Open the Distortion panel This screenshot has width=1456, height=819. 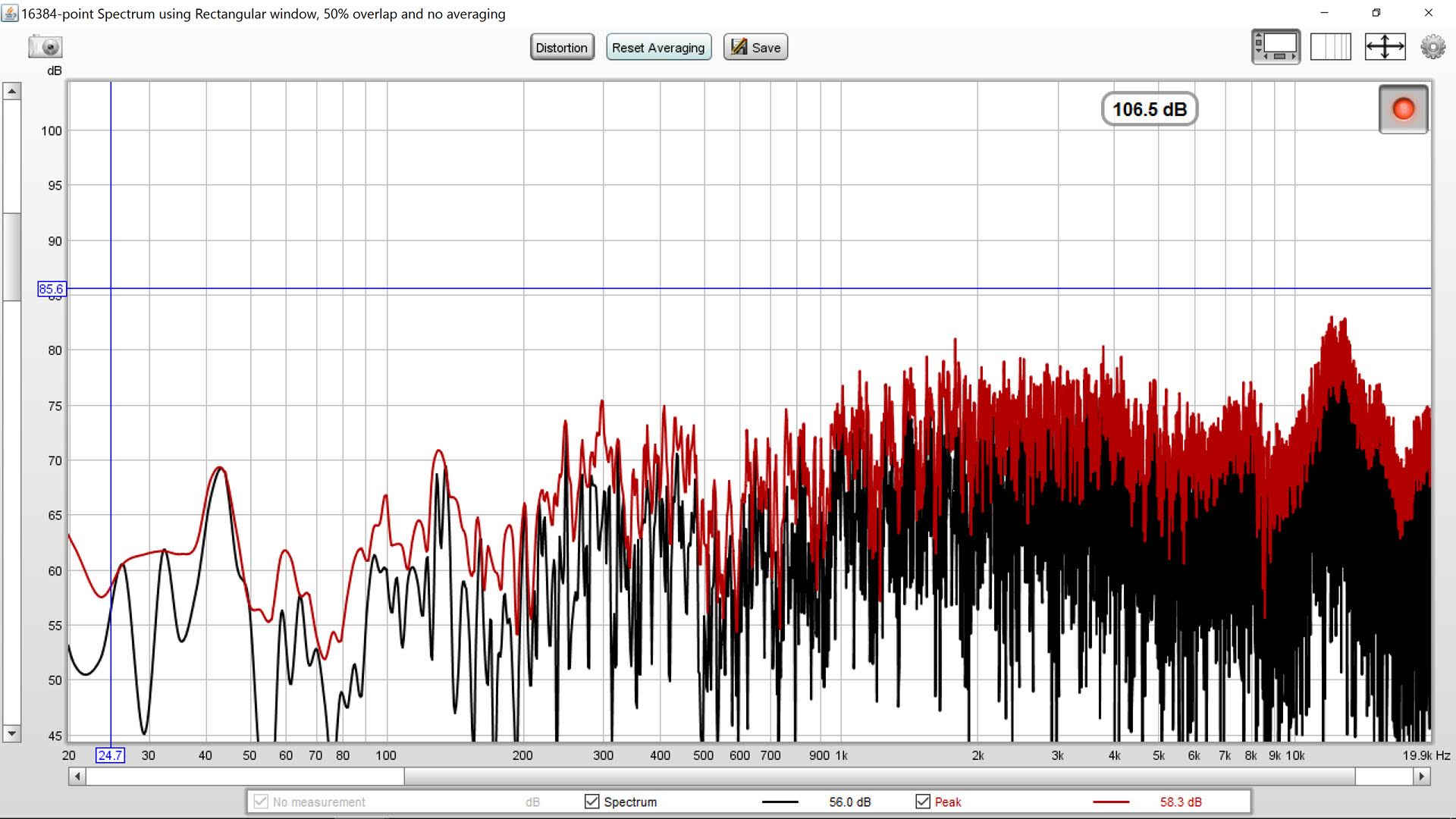point(561,47)
